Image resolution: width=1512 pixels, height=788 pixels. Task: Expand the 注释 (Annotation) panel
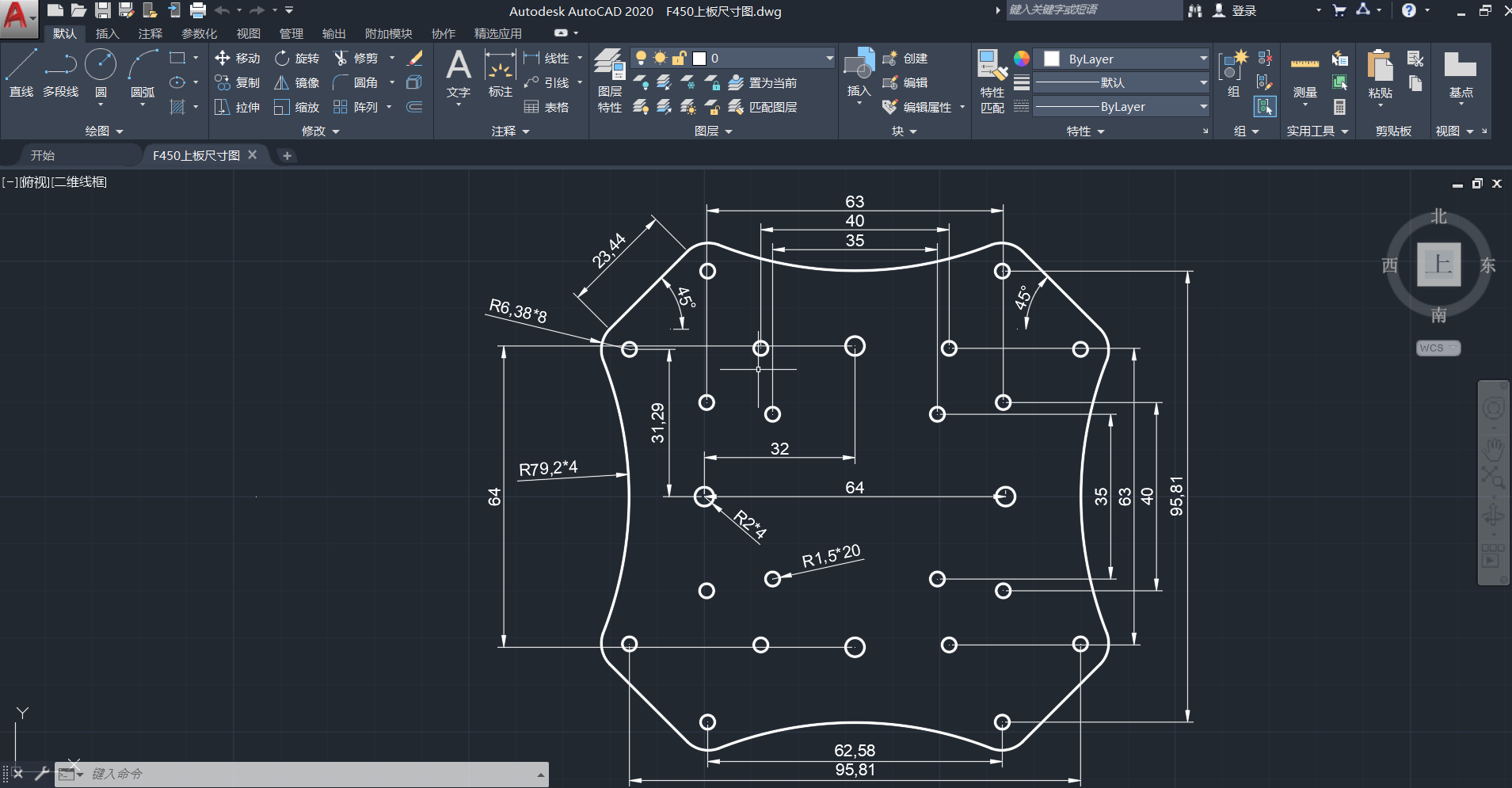(x=510, y=131)
